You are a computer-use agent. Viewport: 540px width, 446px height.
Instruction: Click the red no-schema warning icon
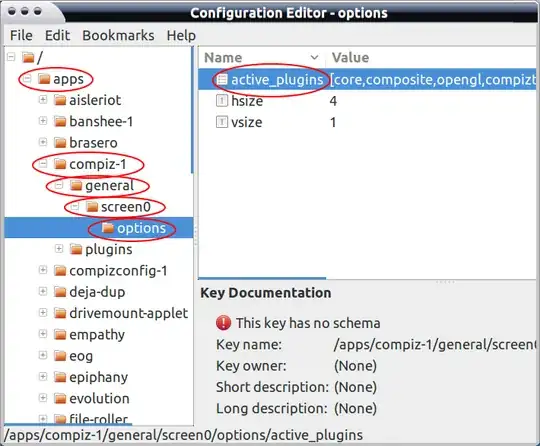[x=223, y=323]
